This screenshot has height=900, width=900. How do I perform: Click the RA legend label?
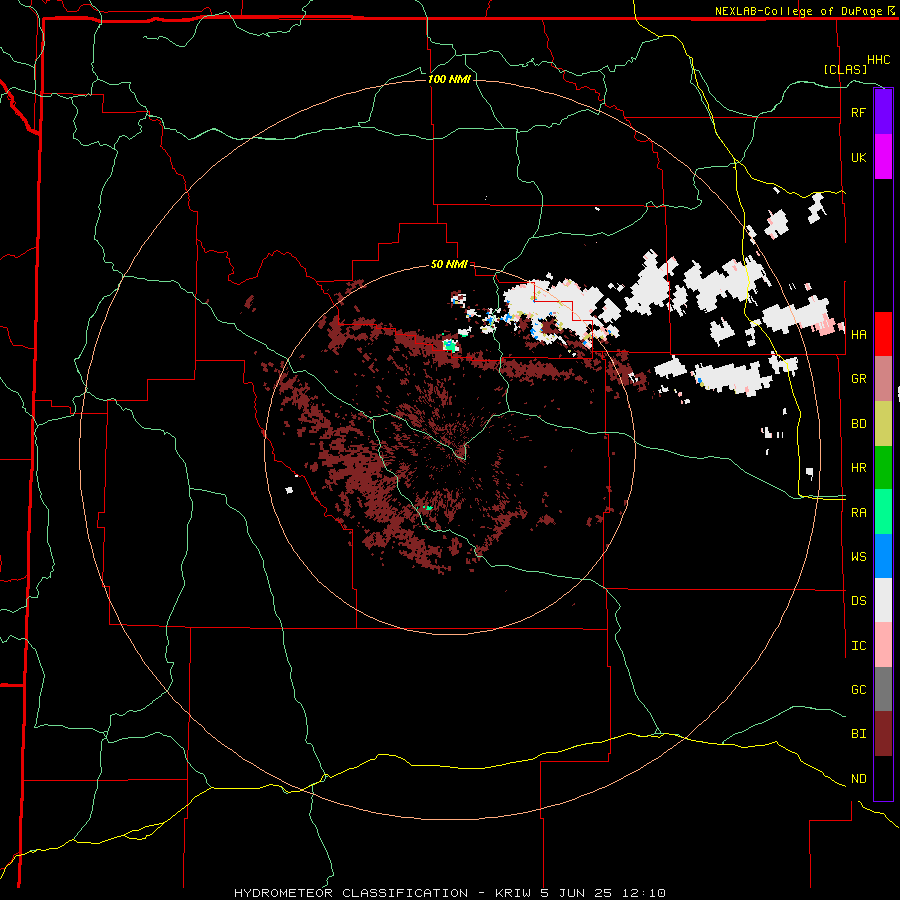click(x=858, y=513)
